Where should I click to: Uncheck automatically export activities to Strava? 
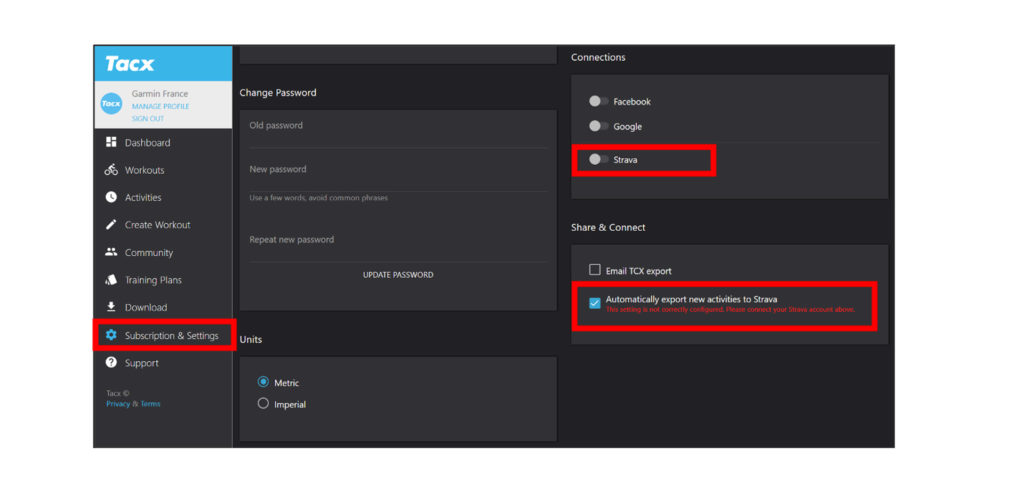595,303
